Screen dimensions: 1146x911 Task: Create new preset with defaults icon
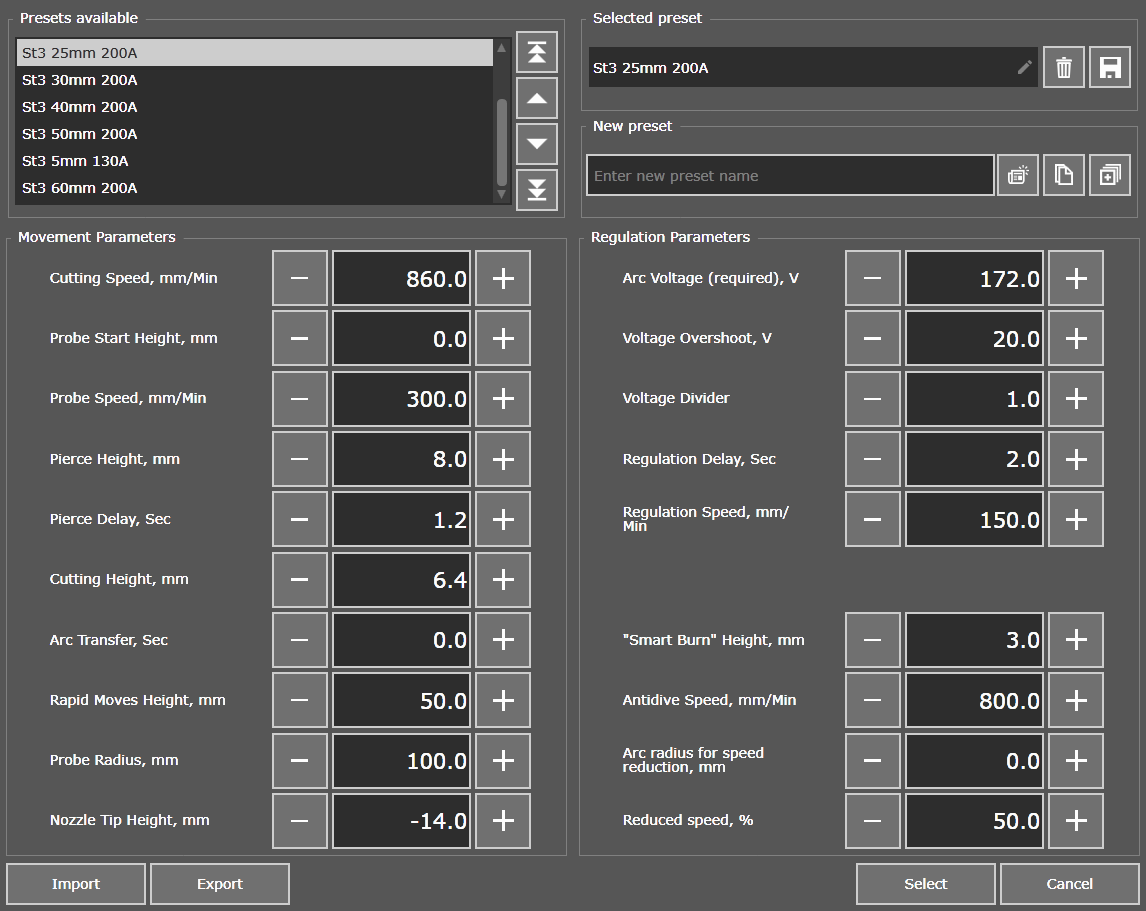point(1018,176)
